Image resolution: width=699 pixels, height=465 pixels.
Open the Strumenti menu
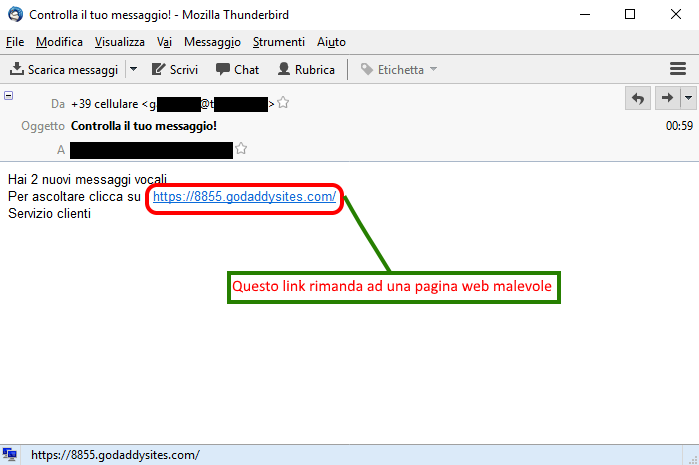coord(279,42)
